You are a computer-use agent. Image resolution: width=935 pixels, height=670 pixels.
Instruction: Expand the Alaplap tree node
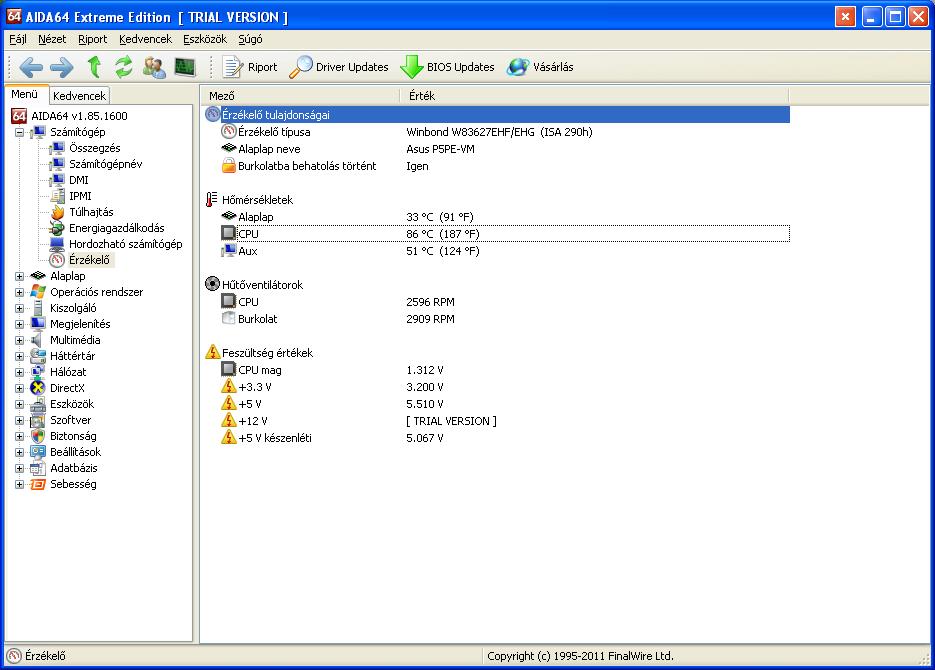pos(20,277)
